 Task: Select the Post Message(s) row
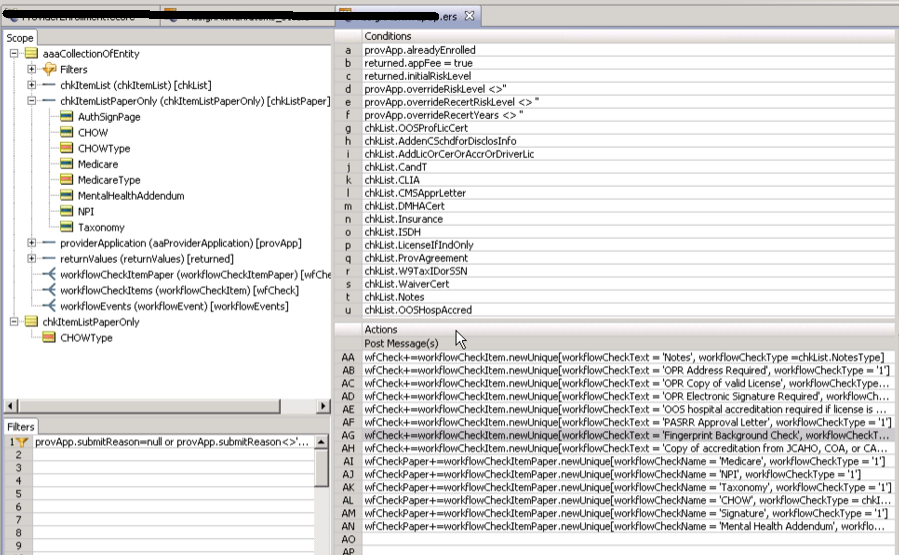click(628, 343)
